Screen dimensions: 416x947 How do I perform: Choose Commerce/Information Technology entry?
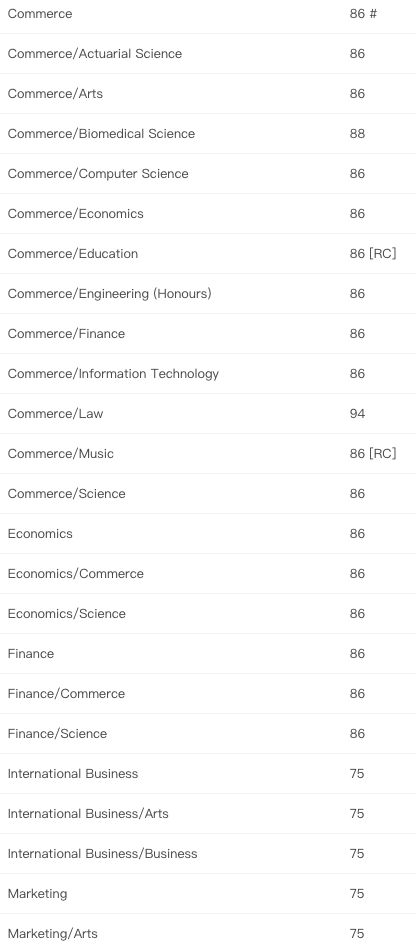click(x=208, y=374)
